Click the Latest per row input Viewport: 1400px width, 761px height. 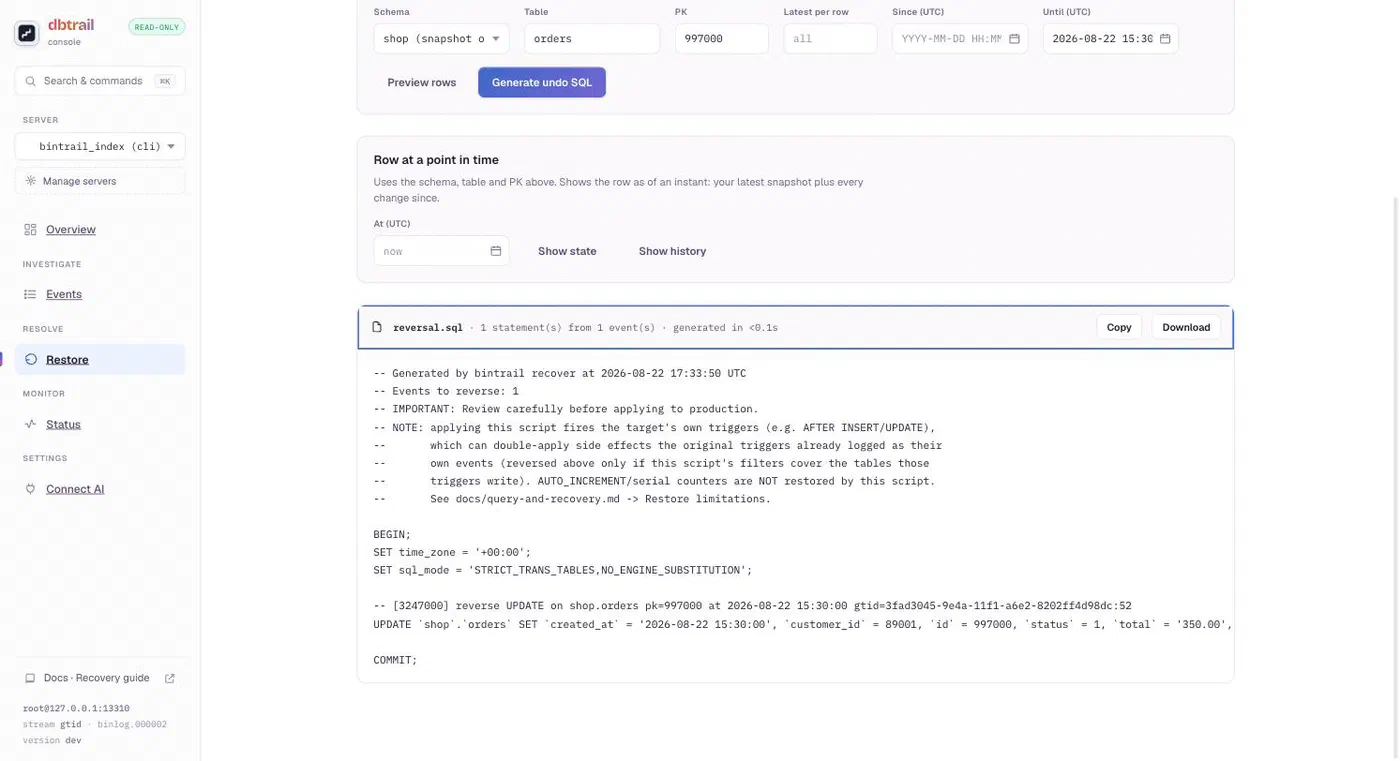pos(830,39)
